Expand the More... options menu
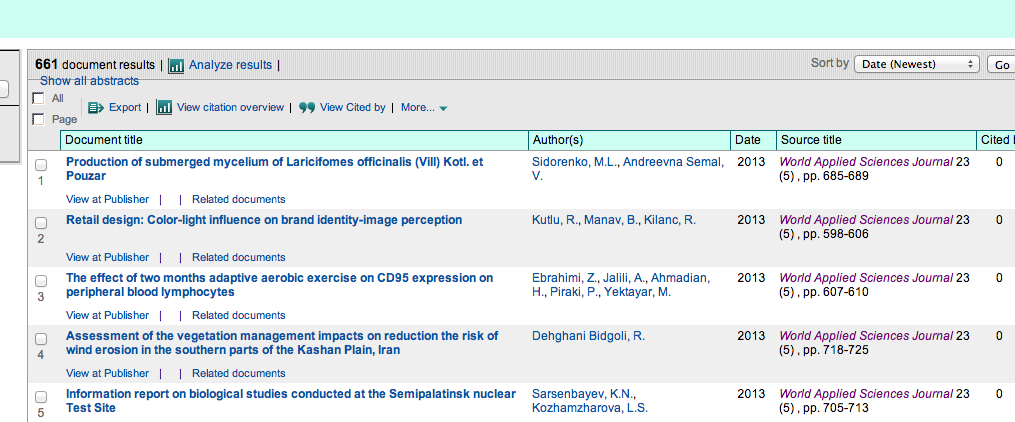The height and width of the screenshot is (422, 1015). point(424,108)
